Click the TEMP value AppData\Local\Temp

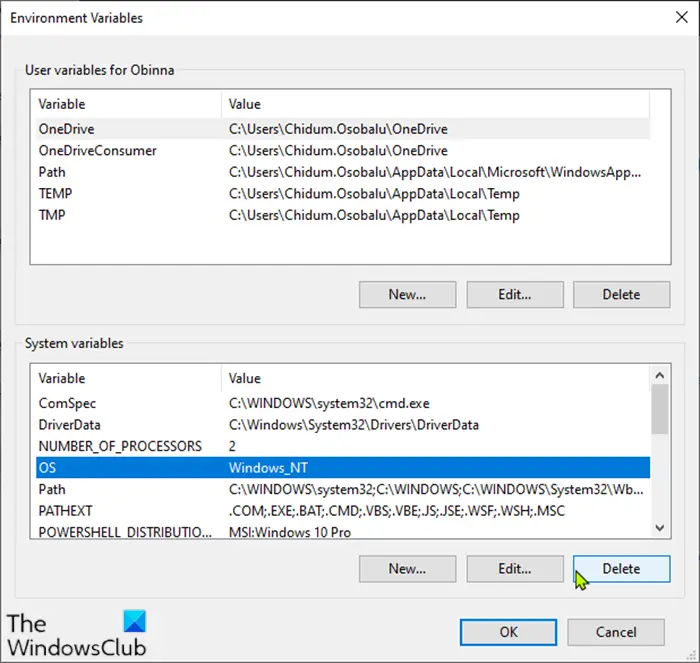coord(374,193)
